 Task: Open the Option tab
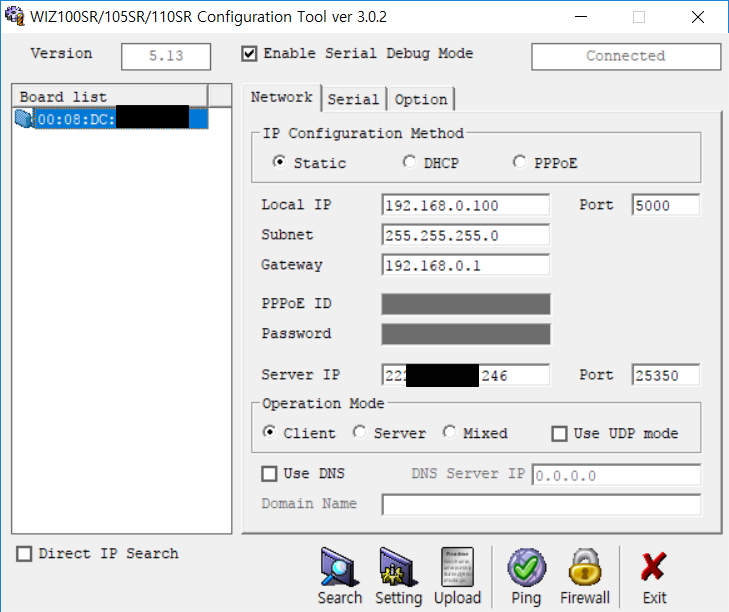[x=421, y=99]
